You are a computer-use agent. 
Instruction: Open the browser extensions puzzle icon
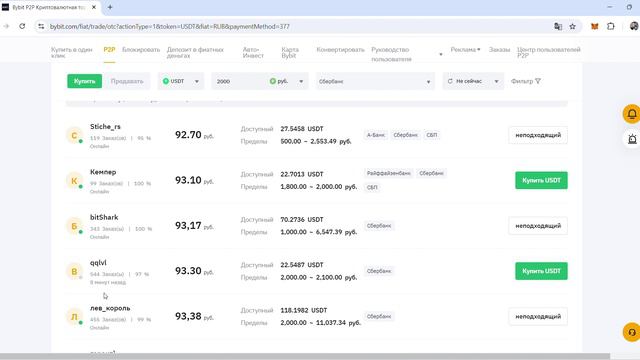[611, 26]
